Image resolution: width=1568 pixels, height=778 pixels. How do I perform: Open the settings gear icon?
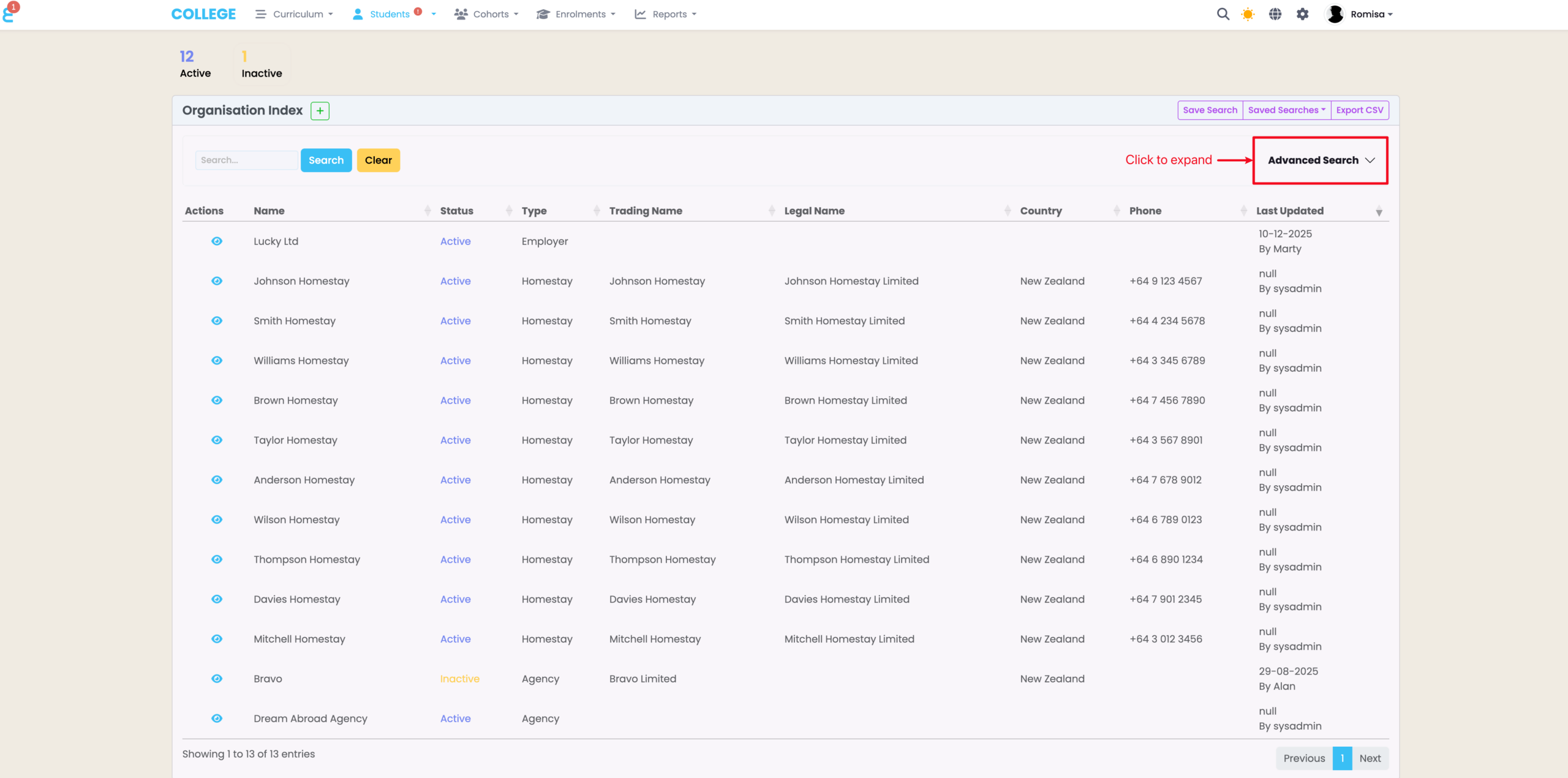point(1303,14)
